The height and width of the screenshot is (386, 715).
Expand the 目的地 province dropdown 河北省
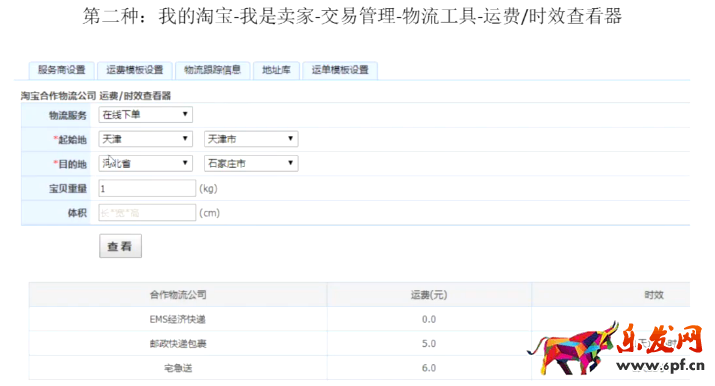tap(145, 163)
